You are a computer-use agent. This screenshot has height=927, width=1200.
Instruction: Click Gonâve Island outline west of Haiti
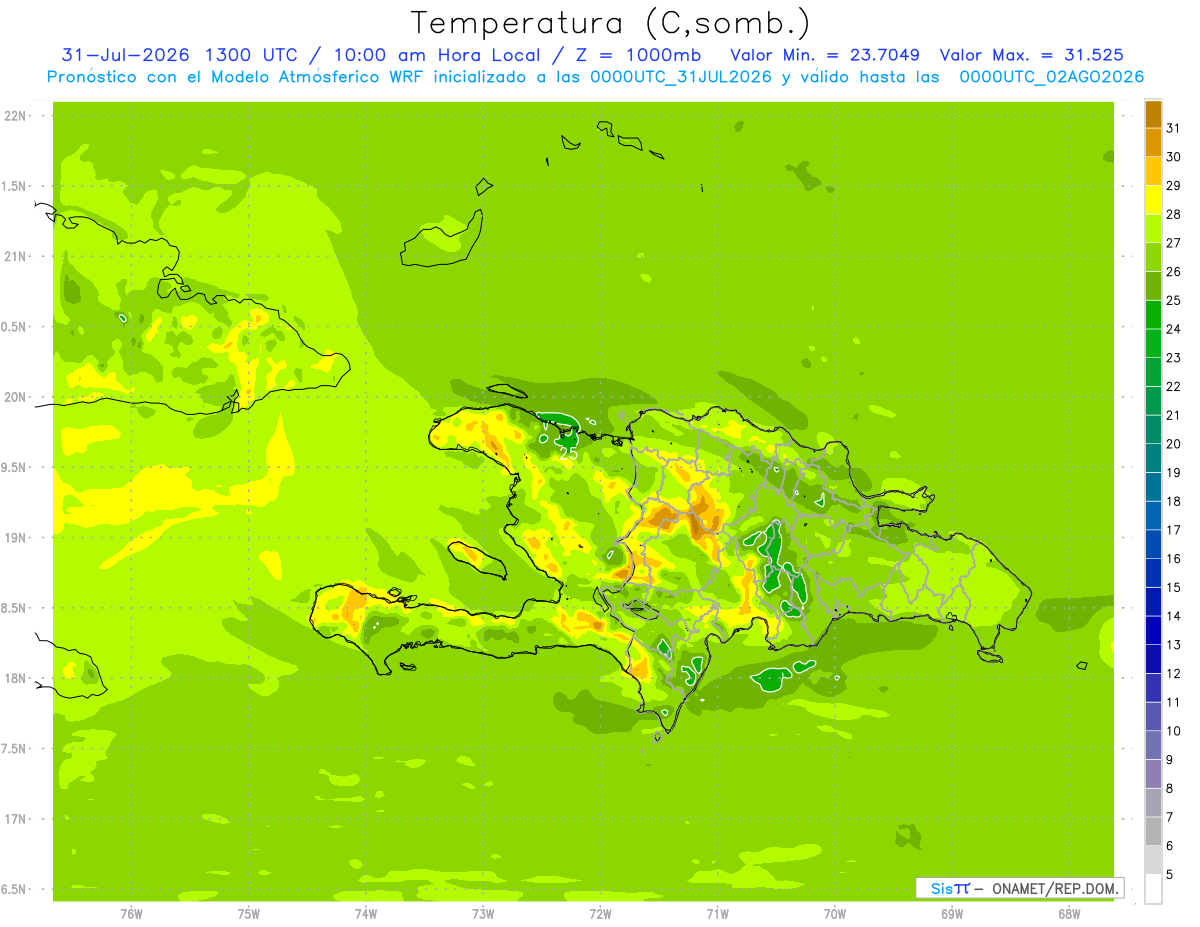(x=476, y=561)
